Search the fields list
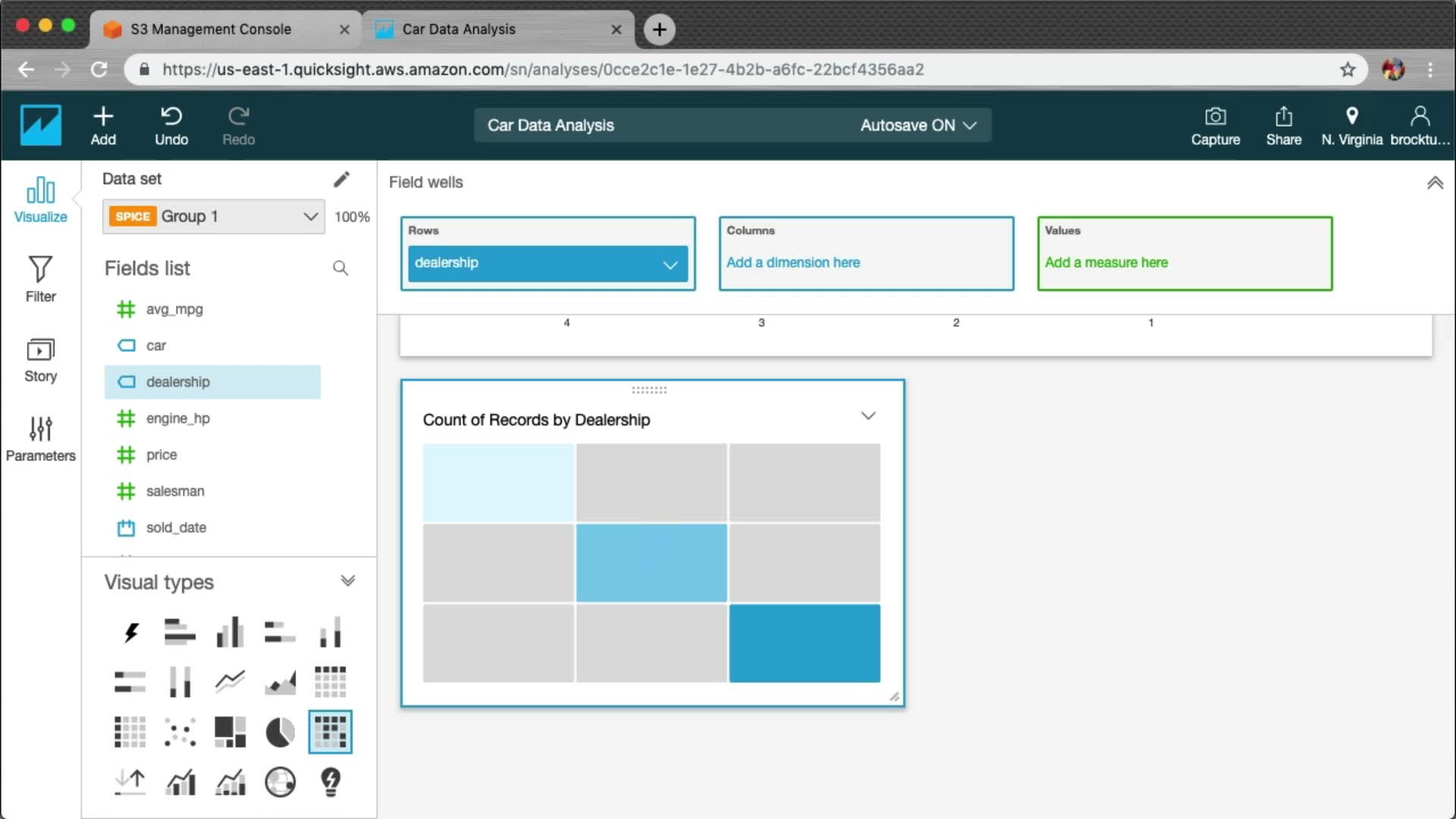1456x819 pixels. tap(340, 268)
